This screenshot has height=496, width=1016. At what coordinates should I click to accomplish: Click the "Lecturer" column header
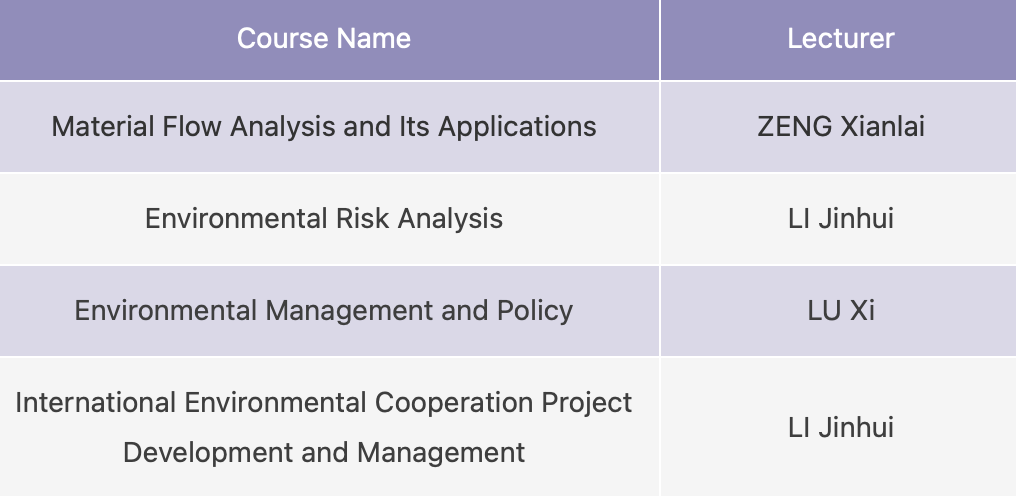[840, 39]
